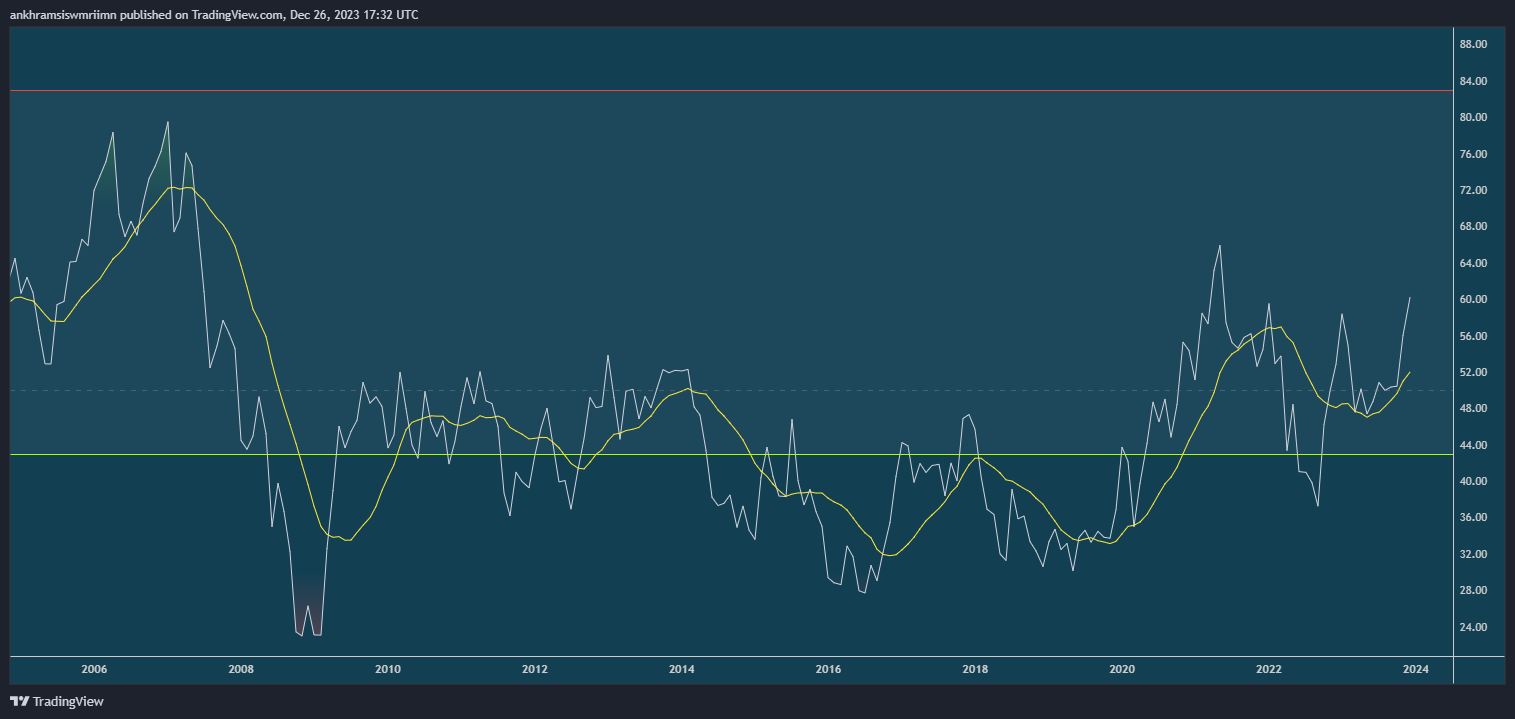This screenshot has width=1515, height=719.
Task: Click the 76.00 price axis label
Action: [1473, 154]
